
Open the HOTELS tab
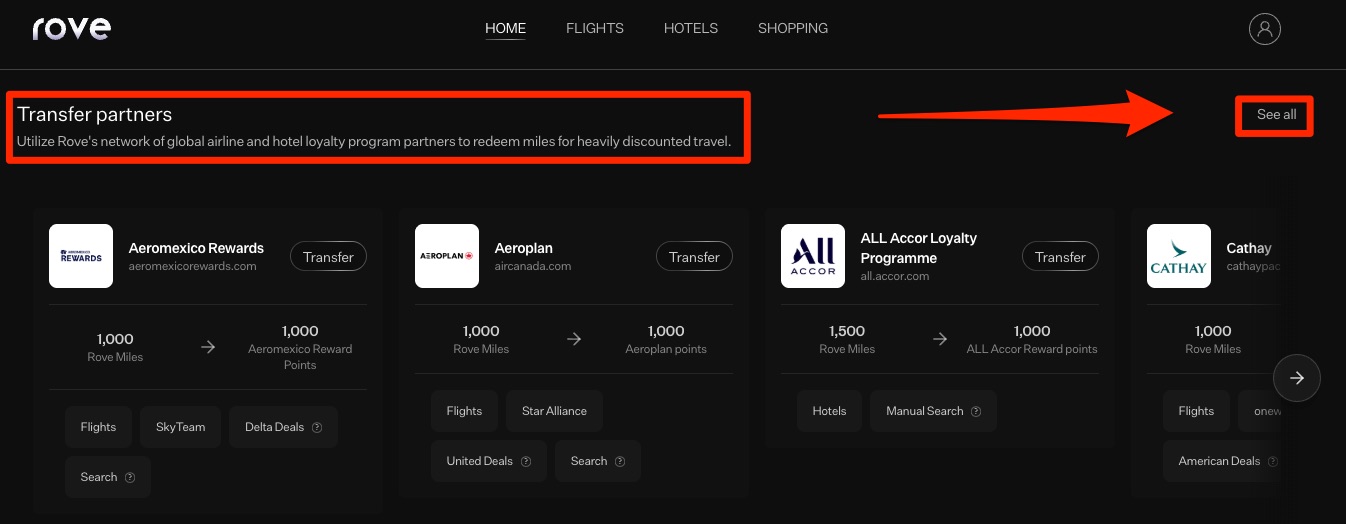[691, 28]
